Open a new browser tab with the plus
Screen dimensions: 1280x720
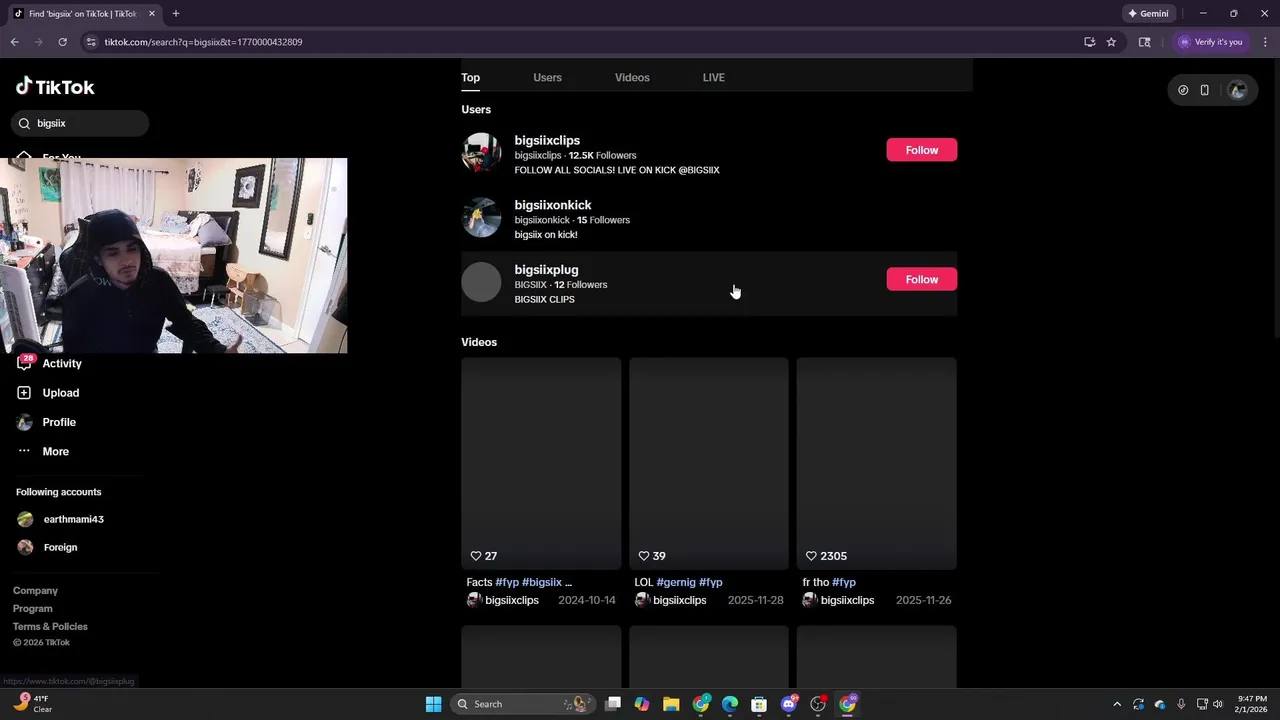(x=176, y=14)
